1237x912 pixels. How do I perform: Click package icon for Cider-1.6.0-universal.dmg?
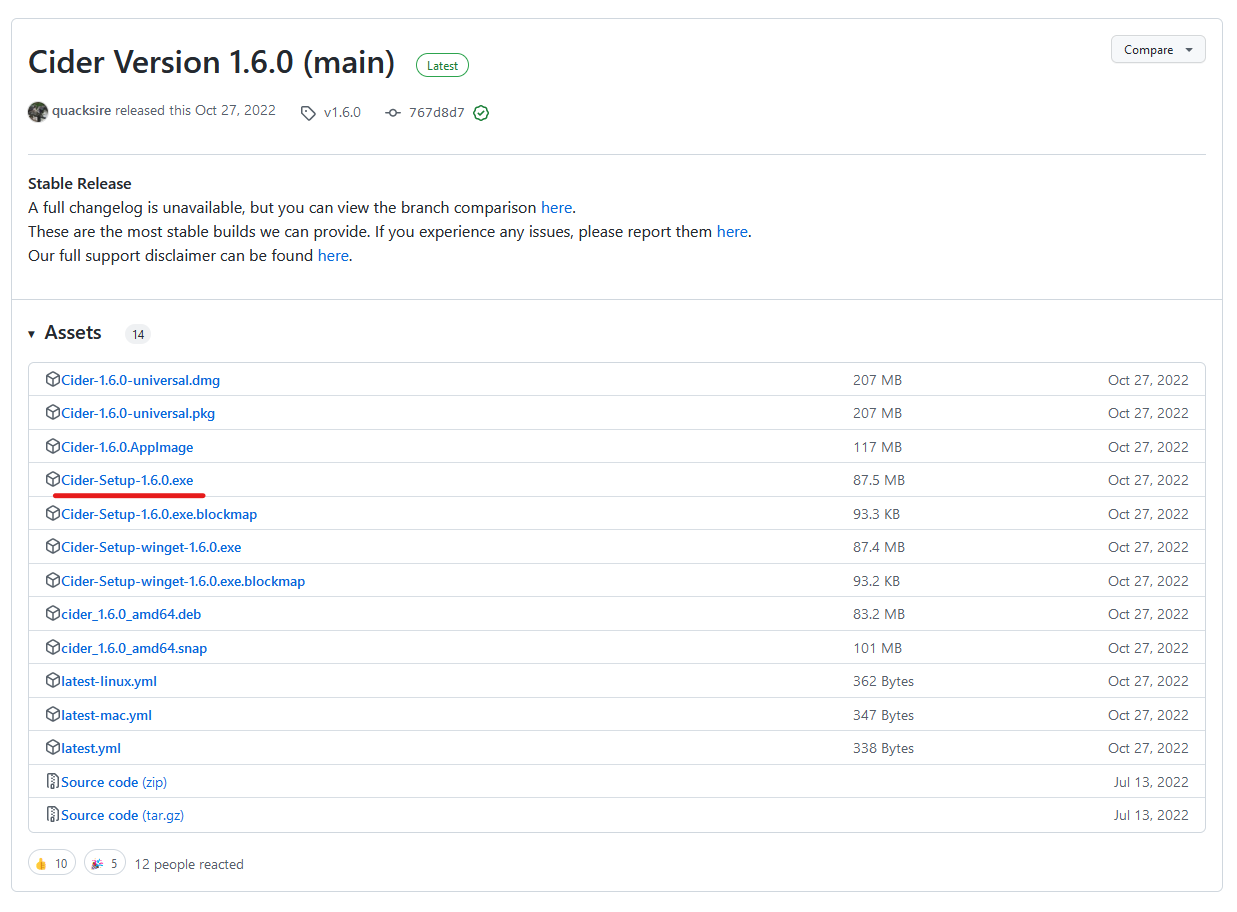click(x=53, y=380)
